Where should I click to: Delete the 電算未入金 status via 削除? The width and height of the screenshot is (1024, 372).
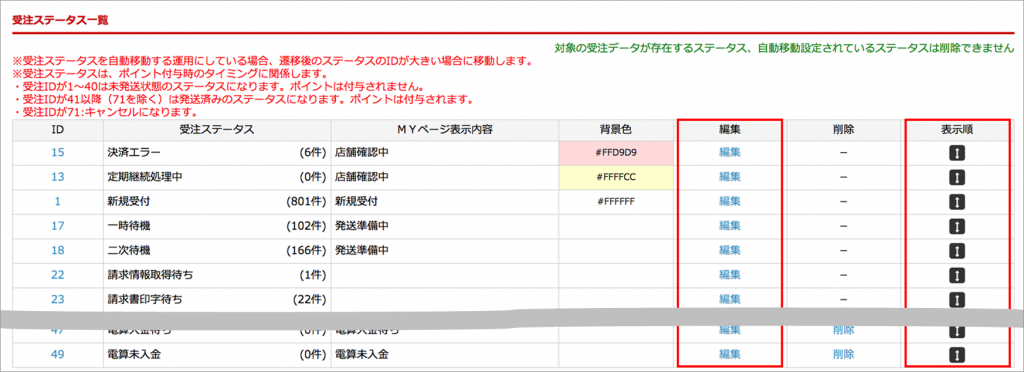click(843, 355)
